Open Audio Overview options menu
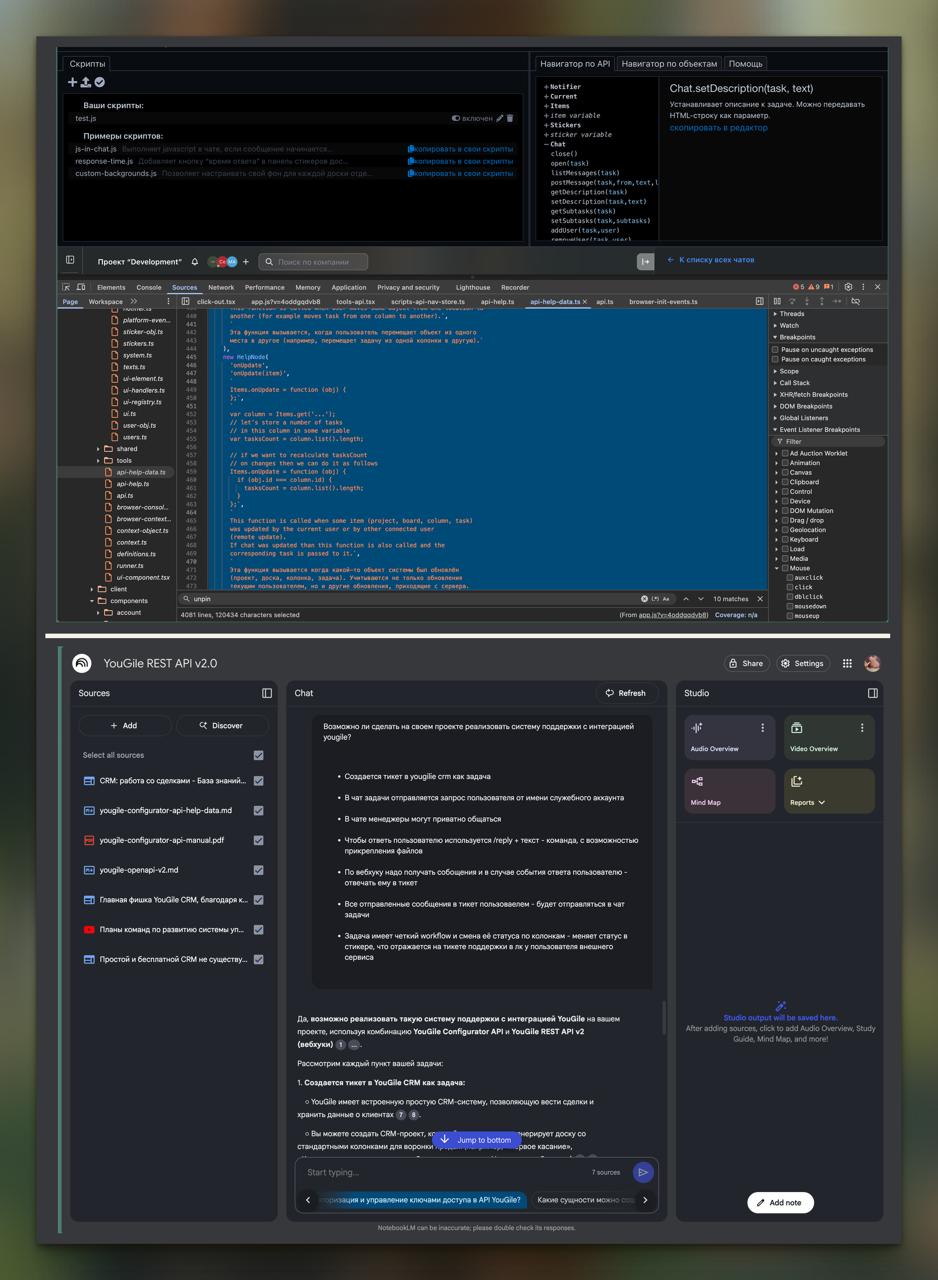Image resolution: width=938 pixels, height=1280 pixels. pyautogui.click(x=762, y=728)
